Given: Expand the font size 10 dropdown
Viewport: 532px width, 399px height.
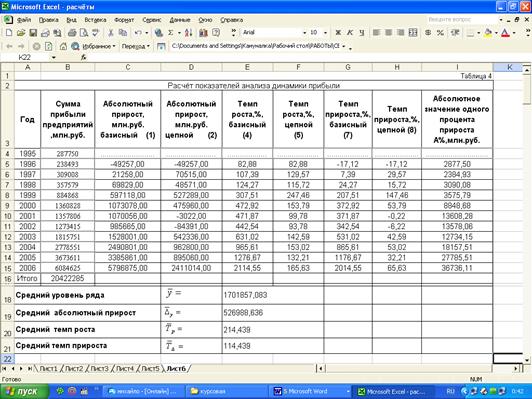Looking at the screenshot, I should [325, 33].
